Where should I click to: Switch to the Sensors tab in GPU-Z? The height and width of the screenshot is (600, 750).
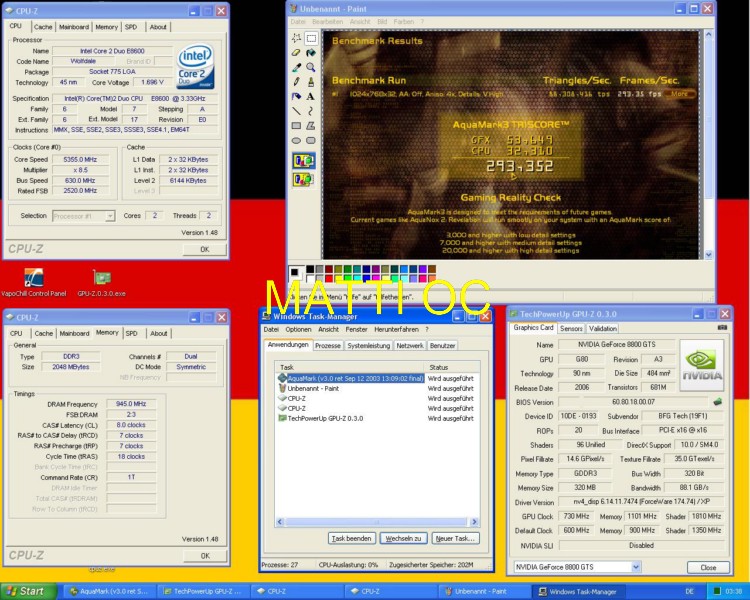[x=571, y=328]
